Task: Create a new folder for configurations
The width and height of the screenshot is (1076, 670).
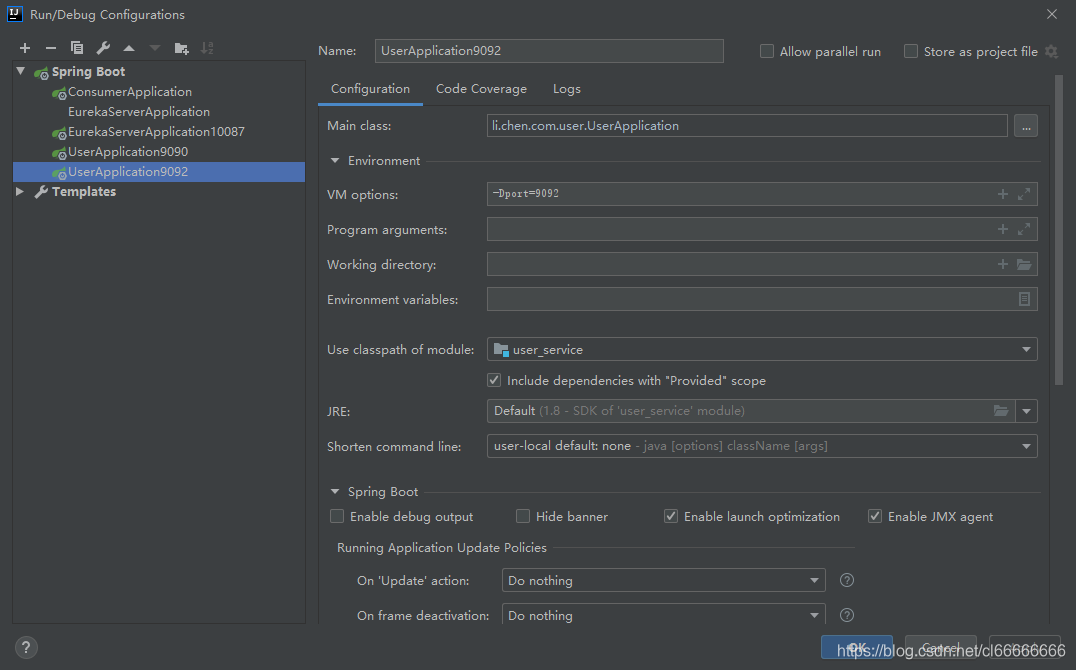Action: point(181,48)
